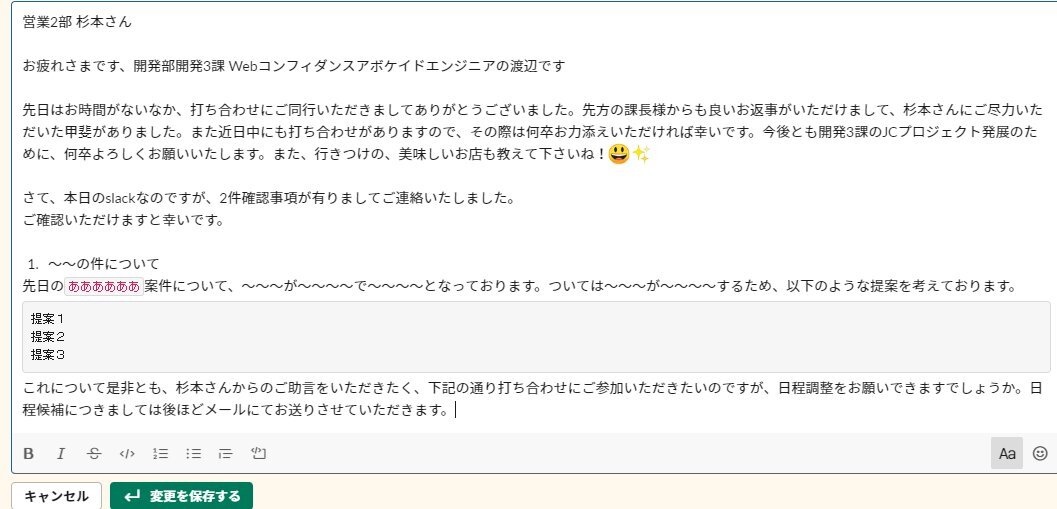Hide formatting toolbar with the Aa toggle

(1006, 453)
